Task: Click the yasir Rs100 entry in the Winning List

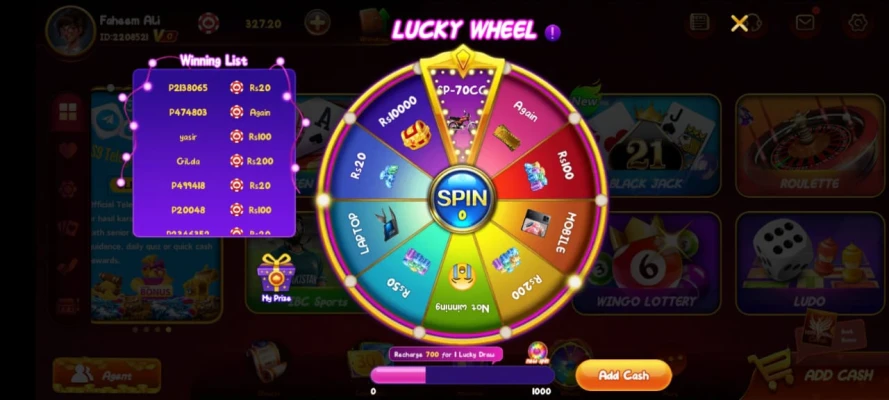Action: tap(214, 137)
